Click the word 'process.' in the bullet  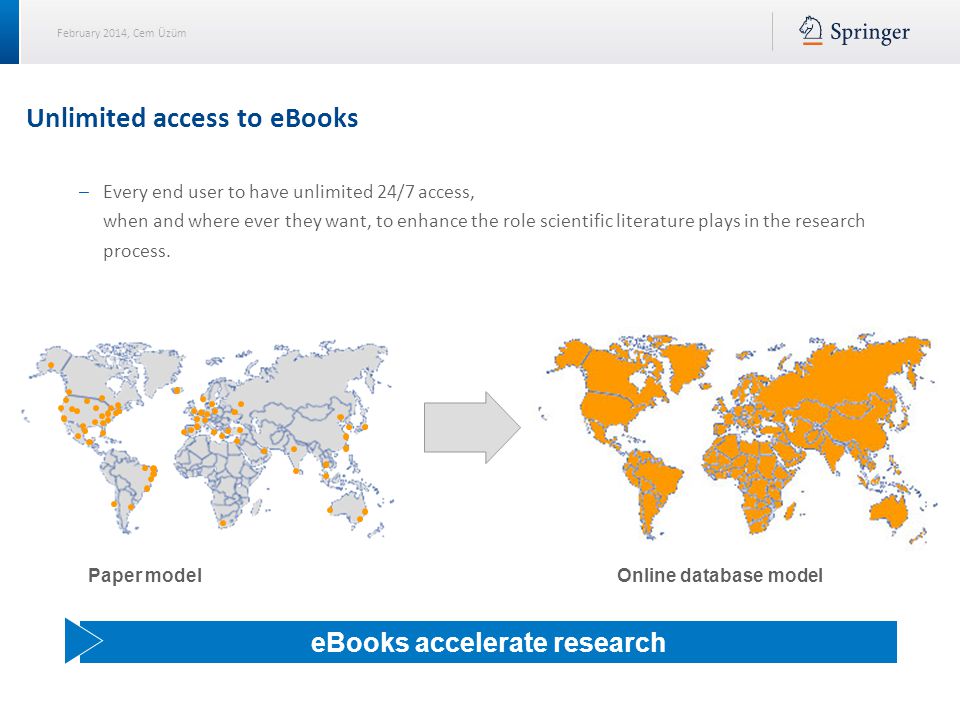coord(137,251)
